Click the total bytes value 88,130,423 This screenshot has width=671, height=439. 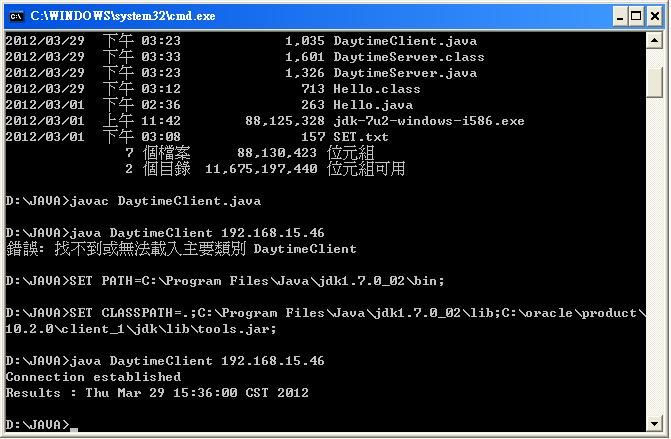[x=277, y=153]
